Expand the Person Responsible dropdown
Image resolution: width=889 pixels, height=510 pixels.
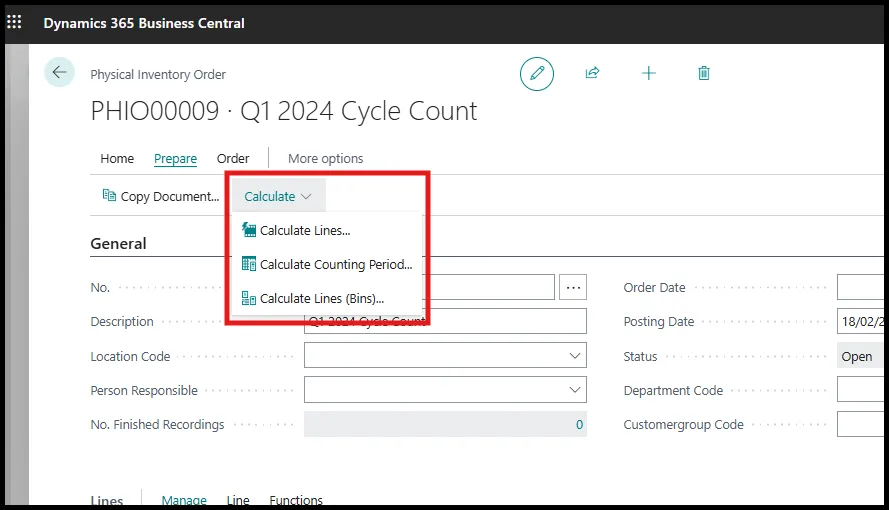(x=574, y=390)
